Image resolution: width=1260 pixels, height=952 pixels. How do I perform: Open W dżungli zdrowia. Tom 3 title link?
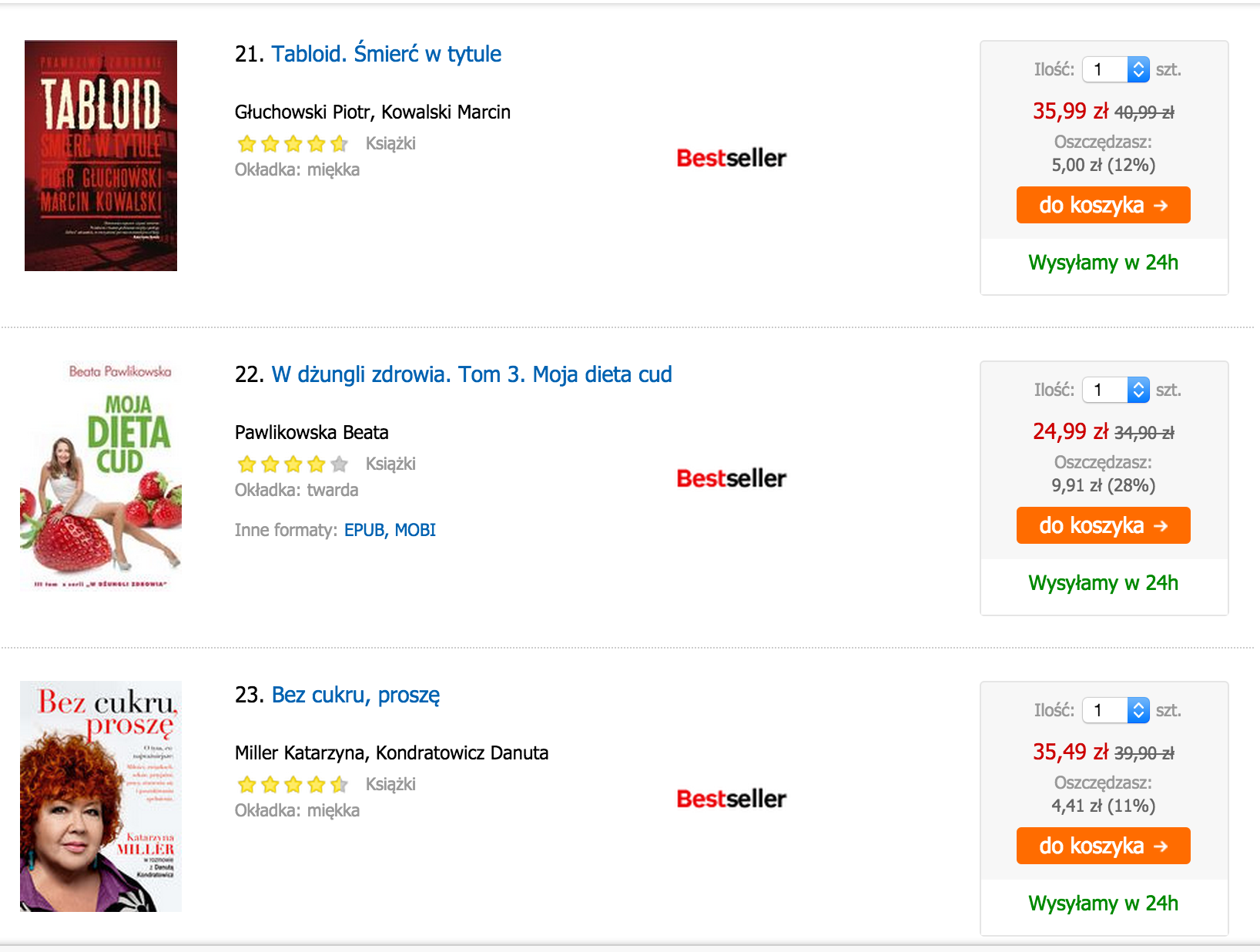(x=471, y=374)
